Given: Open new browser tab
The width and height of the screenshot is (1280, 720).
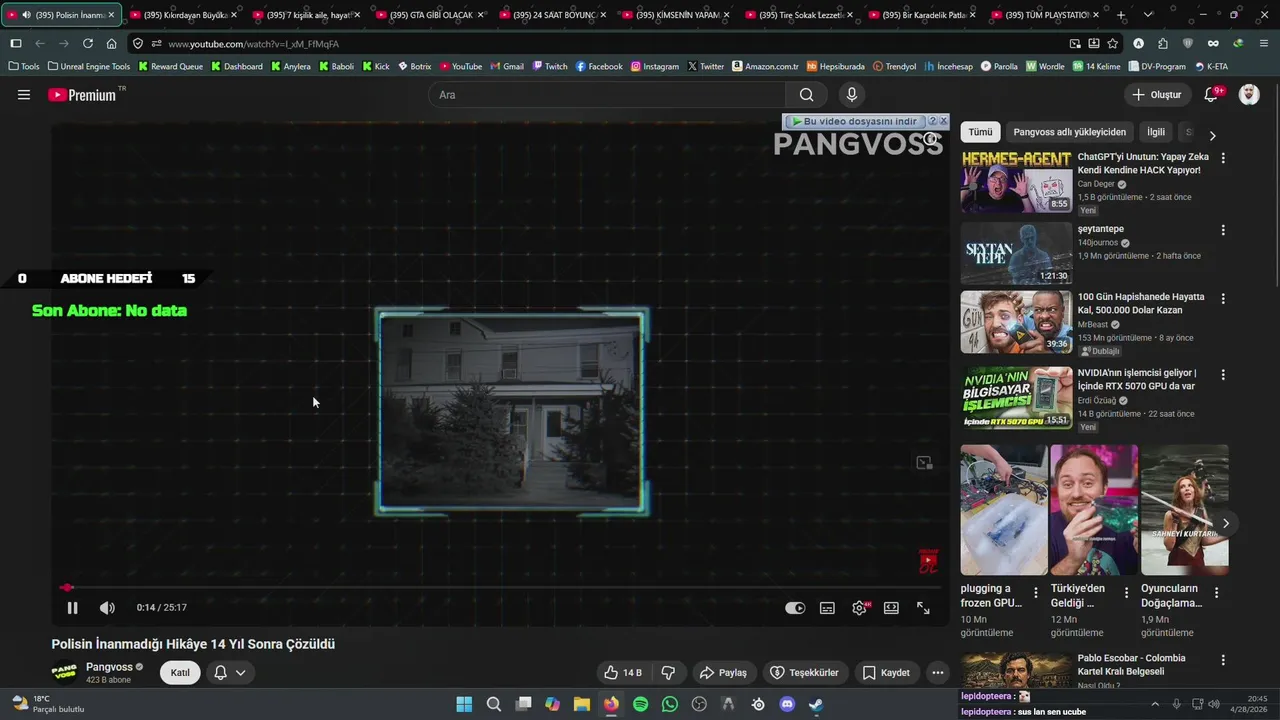Looking at the screenshot, I should pos(1120,15).
